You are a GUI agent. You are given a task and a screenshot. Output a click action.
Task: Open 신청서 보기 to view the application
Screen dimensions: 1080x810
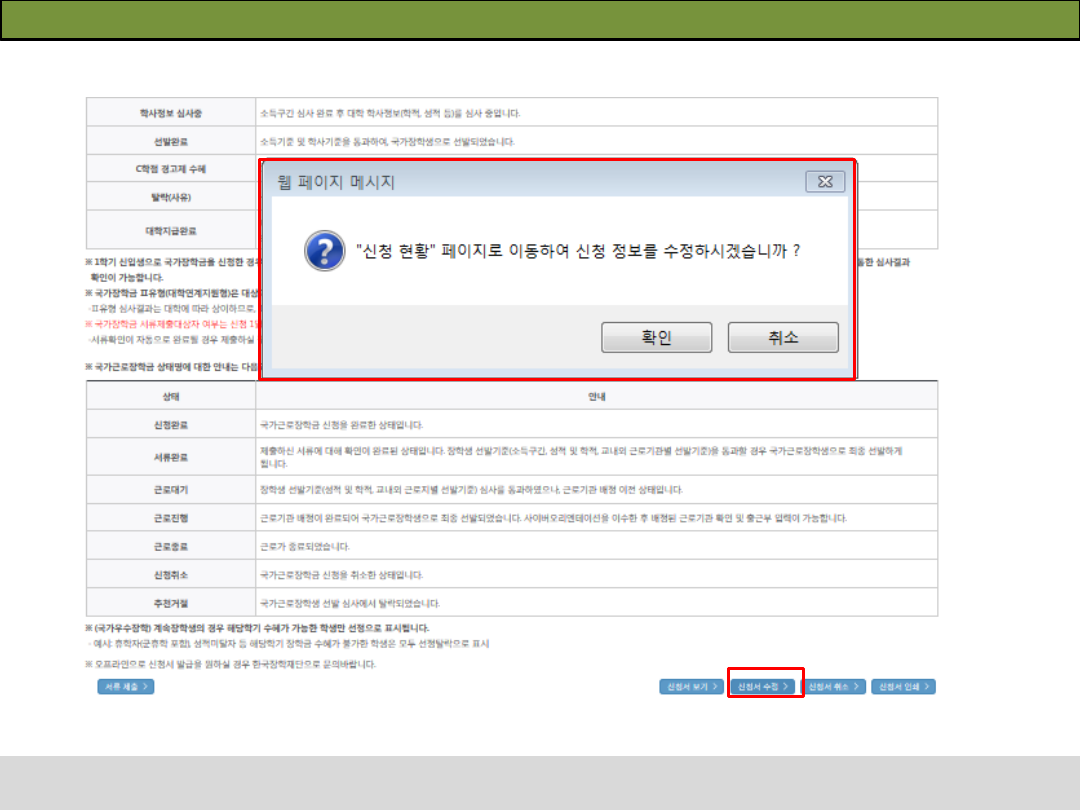[x=691, y=687]
